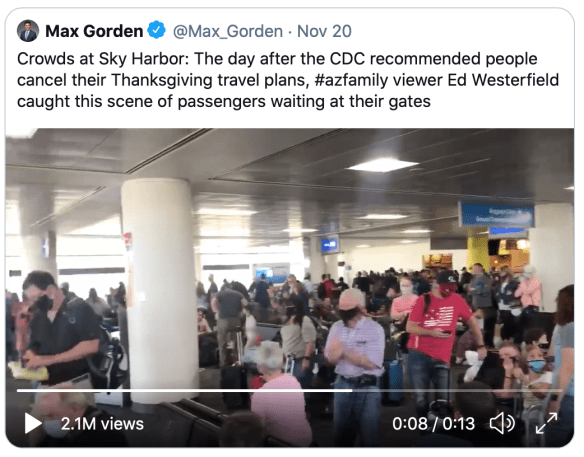The height and width of the screenshot is (457, 584).
Task: Play the Sky Harbor crowd video
Action: click(x=33, y=423)
